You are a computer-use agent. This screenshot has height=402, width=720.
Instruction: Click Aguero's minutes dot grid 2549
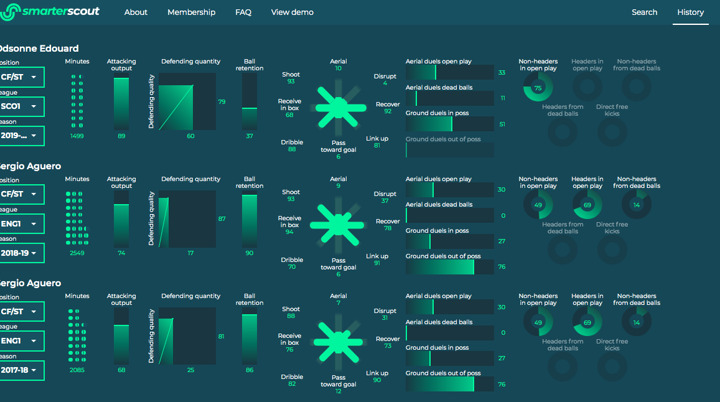(77, 218)
